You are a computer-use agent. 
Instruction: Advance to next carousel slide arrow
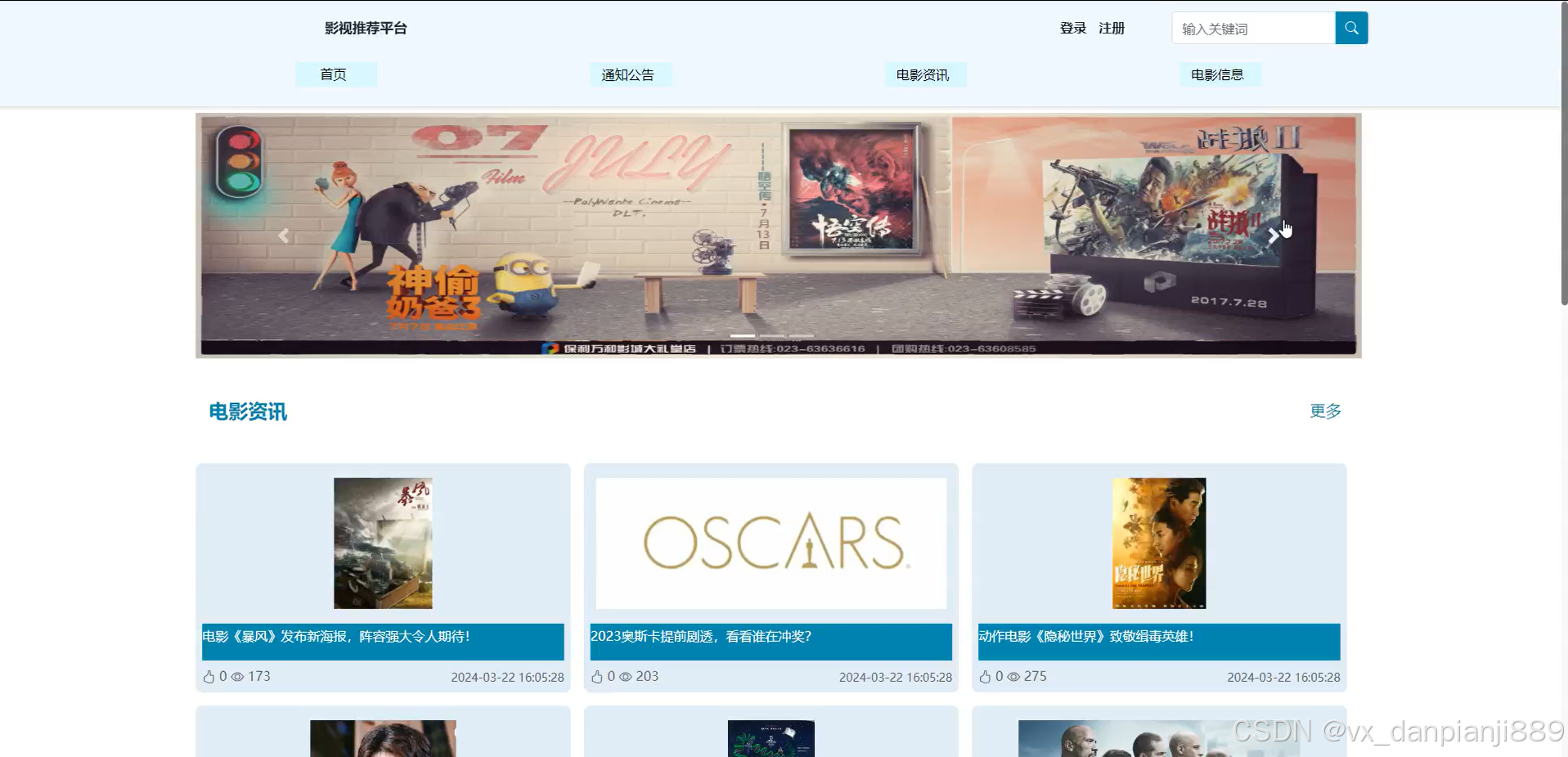[1273, 235]
